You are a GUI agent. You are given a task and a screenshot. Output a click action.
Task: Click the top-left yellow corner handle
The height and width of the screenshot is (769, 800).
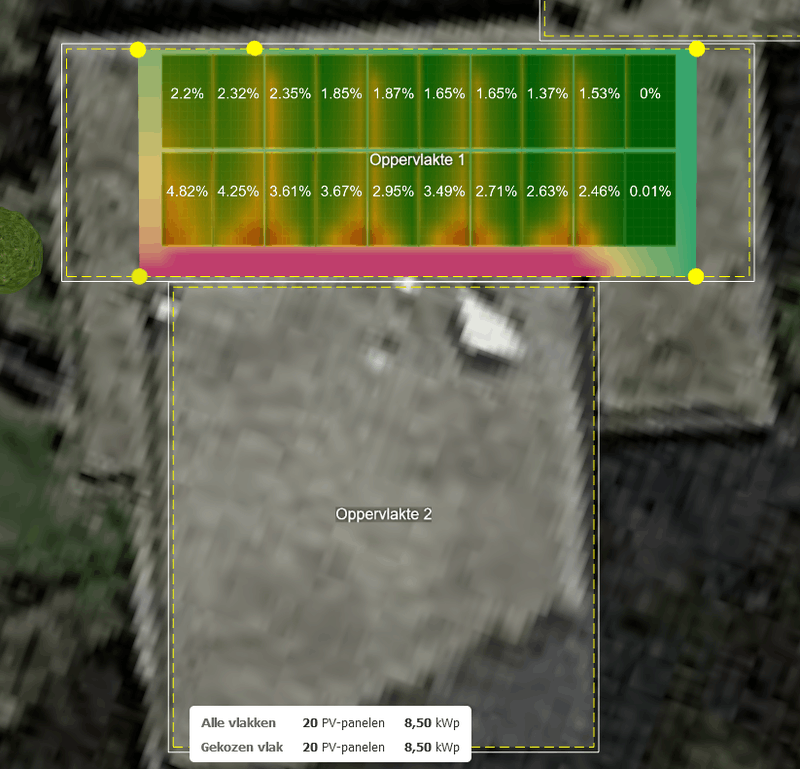point(137,47)
